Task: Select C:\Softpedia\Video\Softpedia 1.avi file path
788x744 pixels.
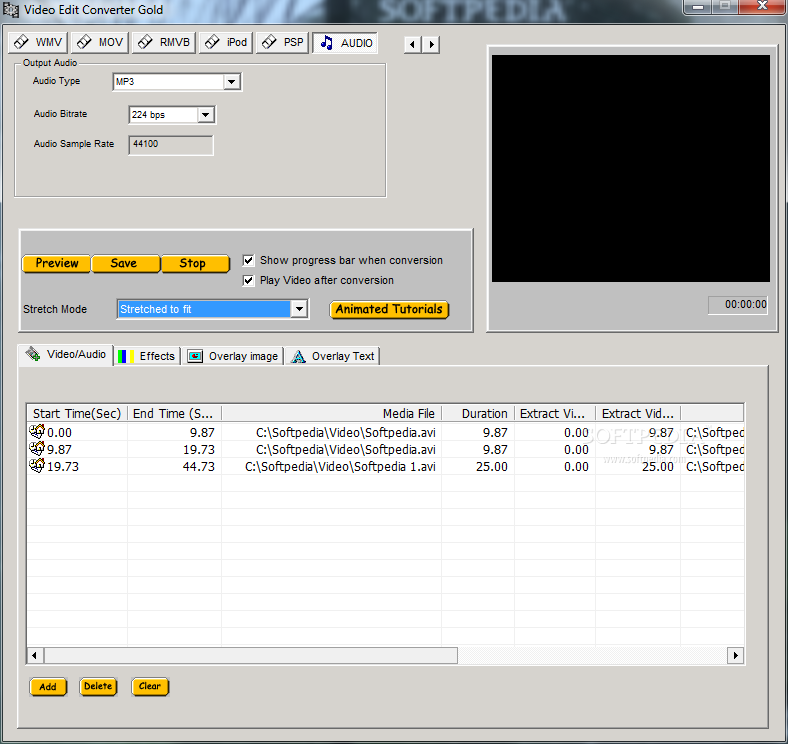Action: click(340, 467)
